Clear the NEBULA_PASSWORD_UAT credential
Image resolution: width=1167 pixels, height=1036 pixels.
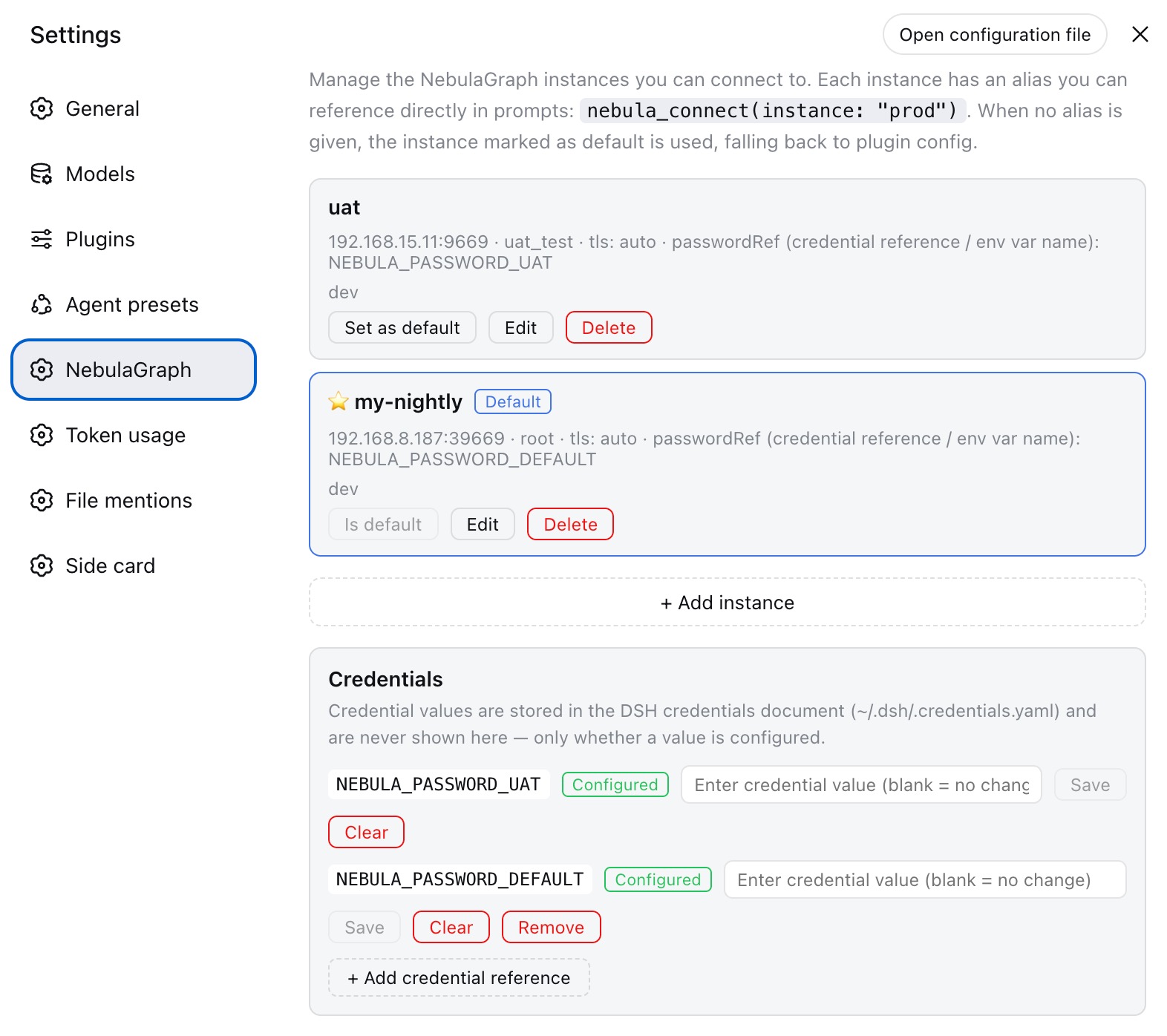[x=366, y=832]
